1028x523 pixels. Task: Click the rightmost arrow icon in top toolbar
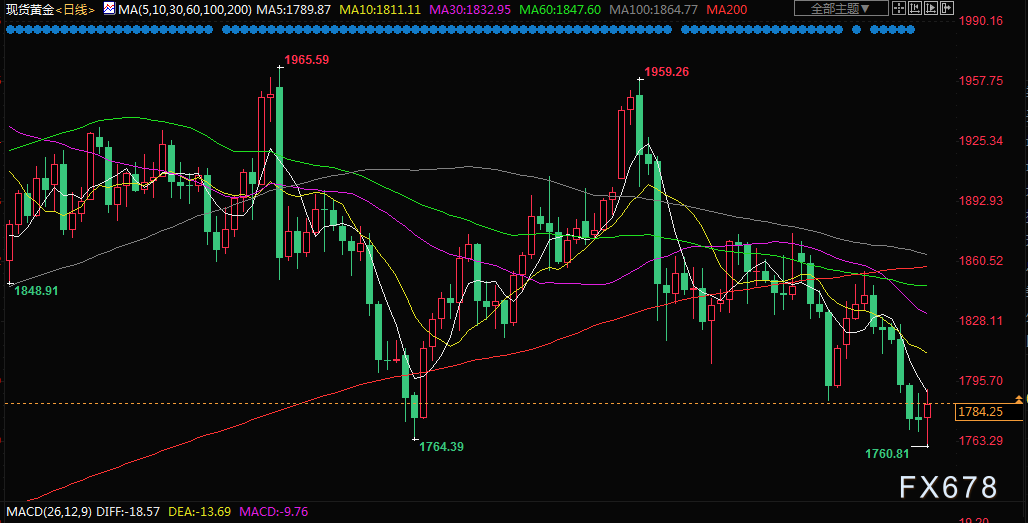(946, 9)
